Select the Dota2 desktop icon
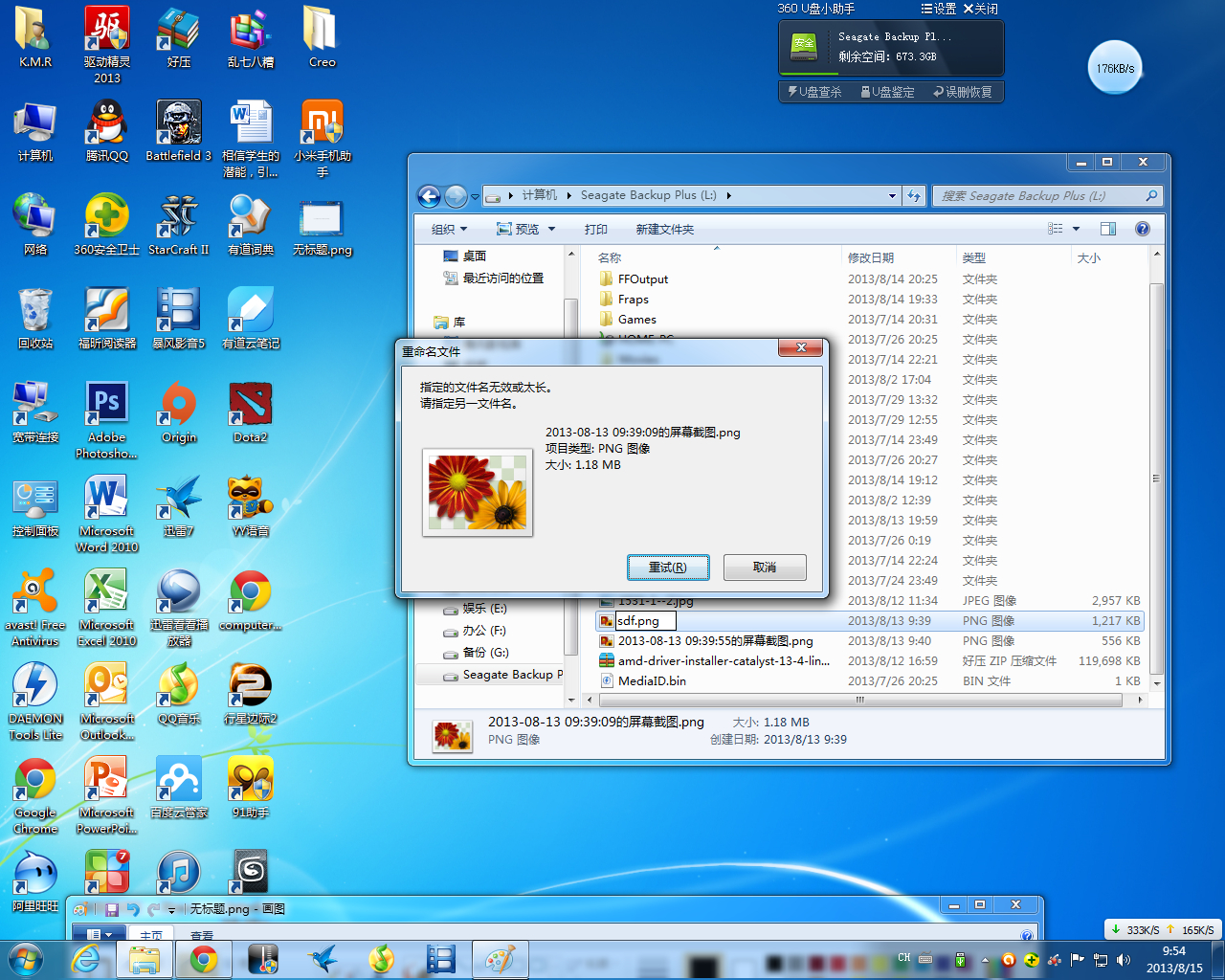This screenshot has height=980, width=1225. (251, 412)
